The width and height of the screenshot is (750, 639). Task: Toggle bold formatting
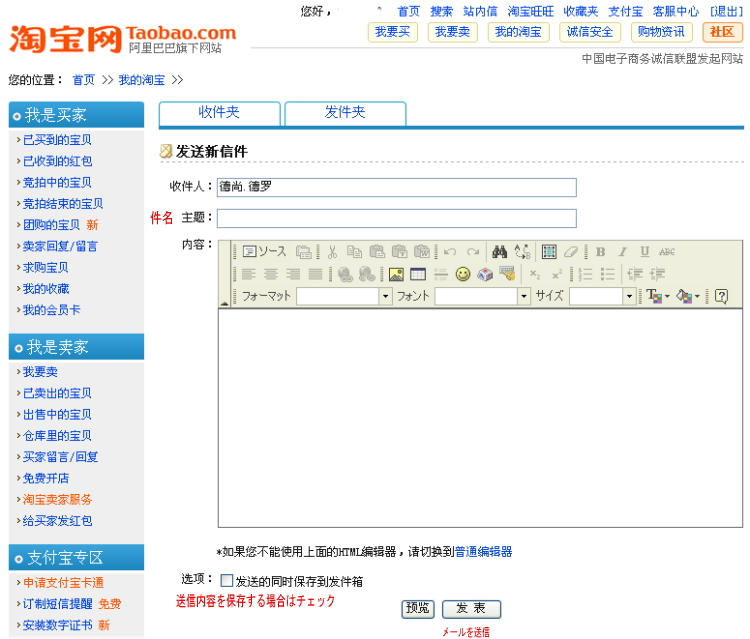tap(601, 252)
